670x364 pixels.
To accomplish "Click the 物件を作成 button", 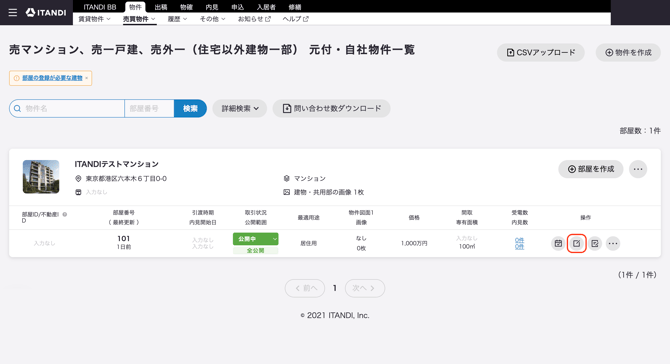I will pyautogui.click(x=628, y=53).
